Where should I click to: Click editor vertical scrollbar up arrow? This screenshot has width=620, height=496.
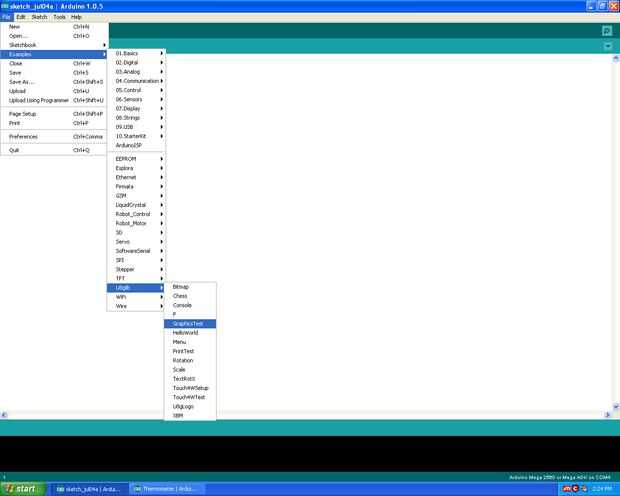coord(616,59)
